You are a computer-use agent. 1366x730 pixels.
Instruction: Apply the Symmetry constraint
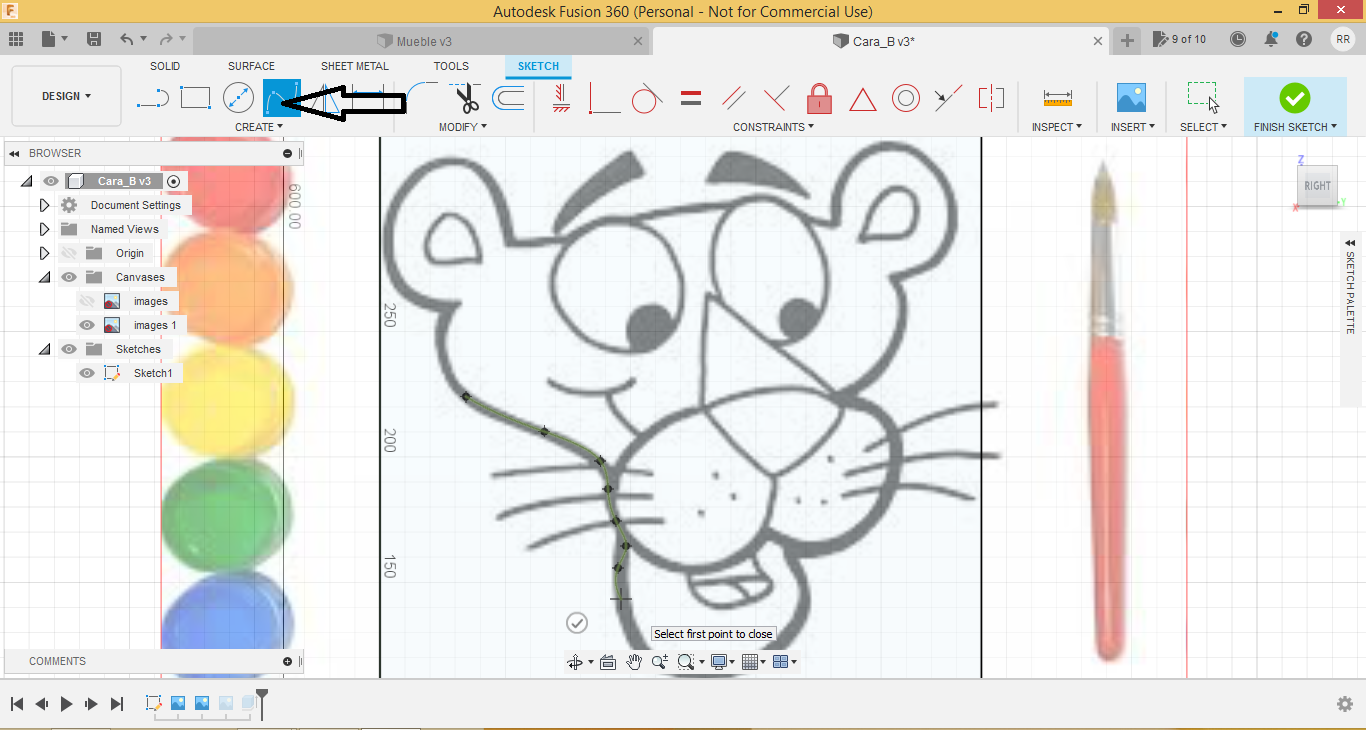click(991, 98)
